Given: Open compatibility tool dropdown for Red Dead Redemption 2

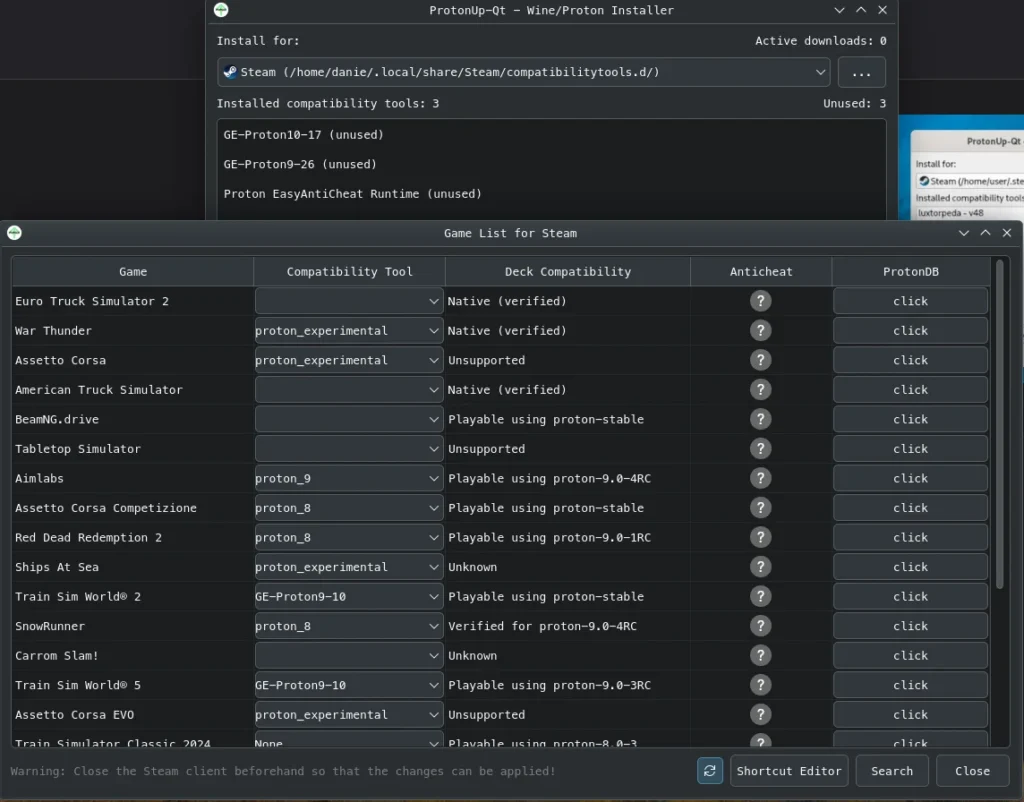Looking at the screenshot, I should 349,537.
